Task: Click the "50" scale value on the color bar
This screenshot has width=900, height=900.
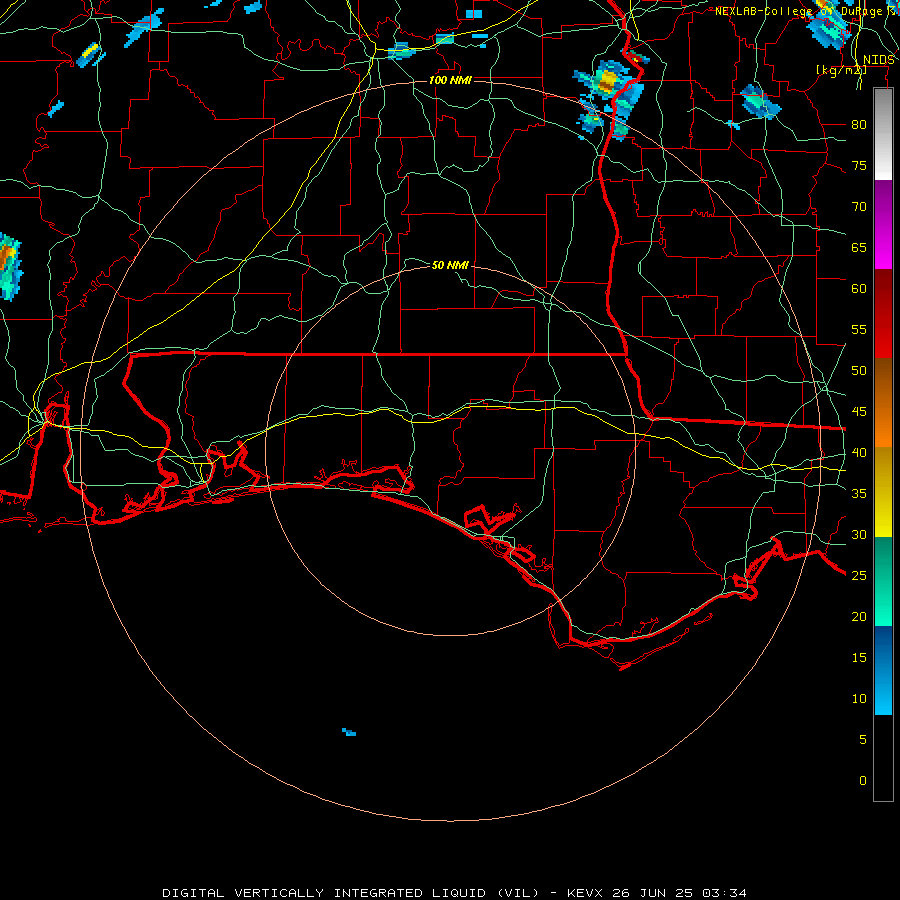Action: 859,371
